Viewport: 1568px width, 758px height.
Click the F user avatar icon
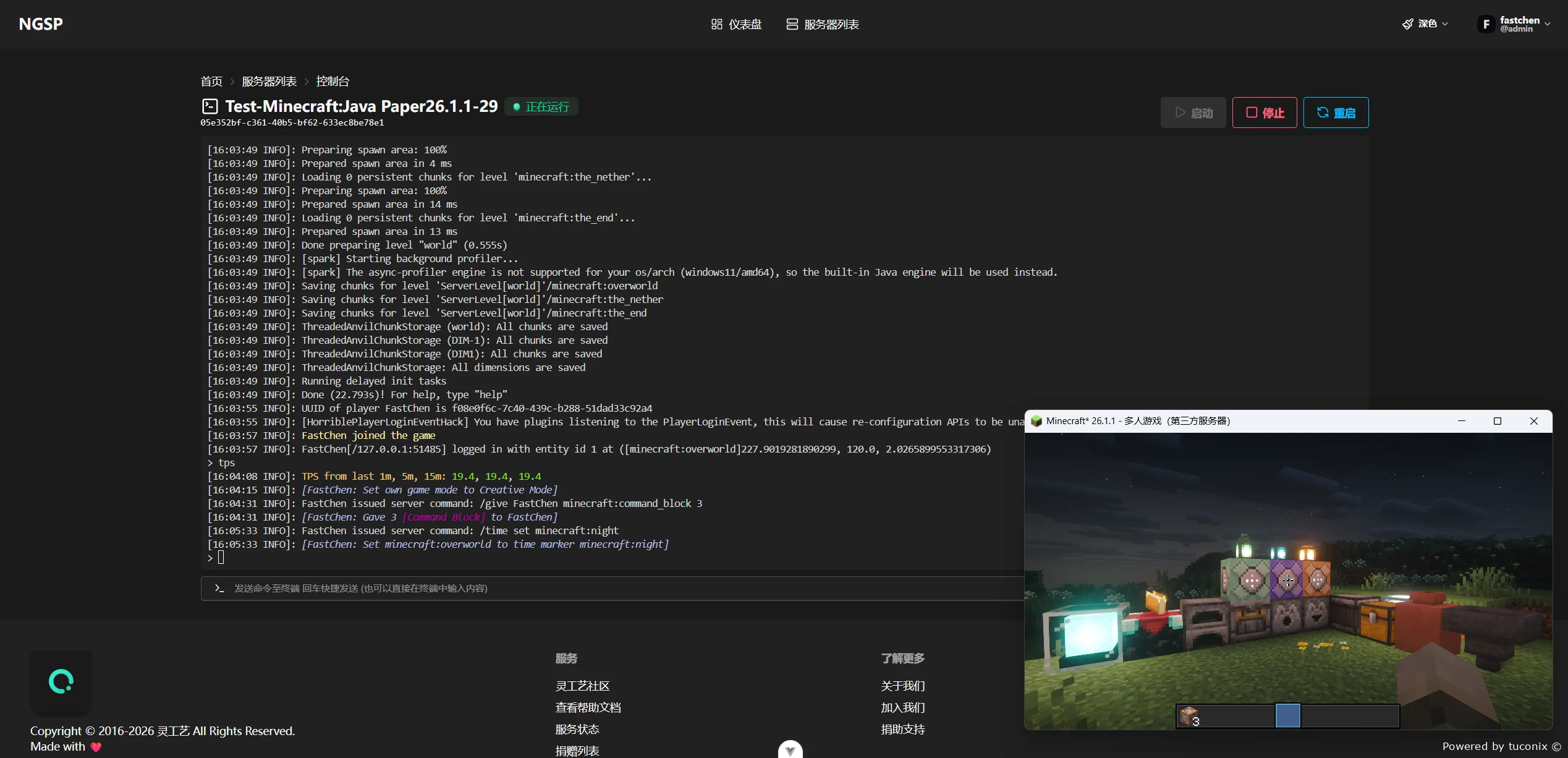1486,24
